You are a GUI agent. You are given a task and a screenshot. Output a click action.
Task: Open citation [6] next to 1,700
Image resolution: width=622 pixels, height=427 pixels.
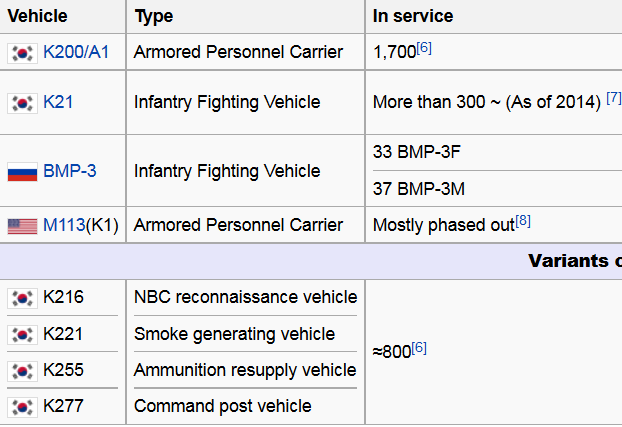click(424, 48)
